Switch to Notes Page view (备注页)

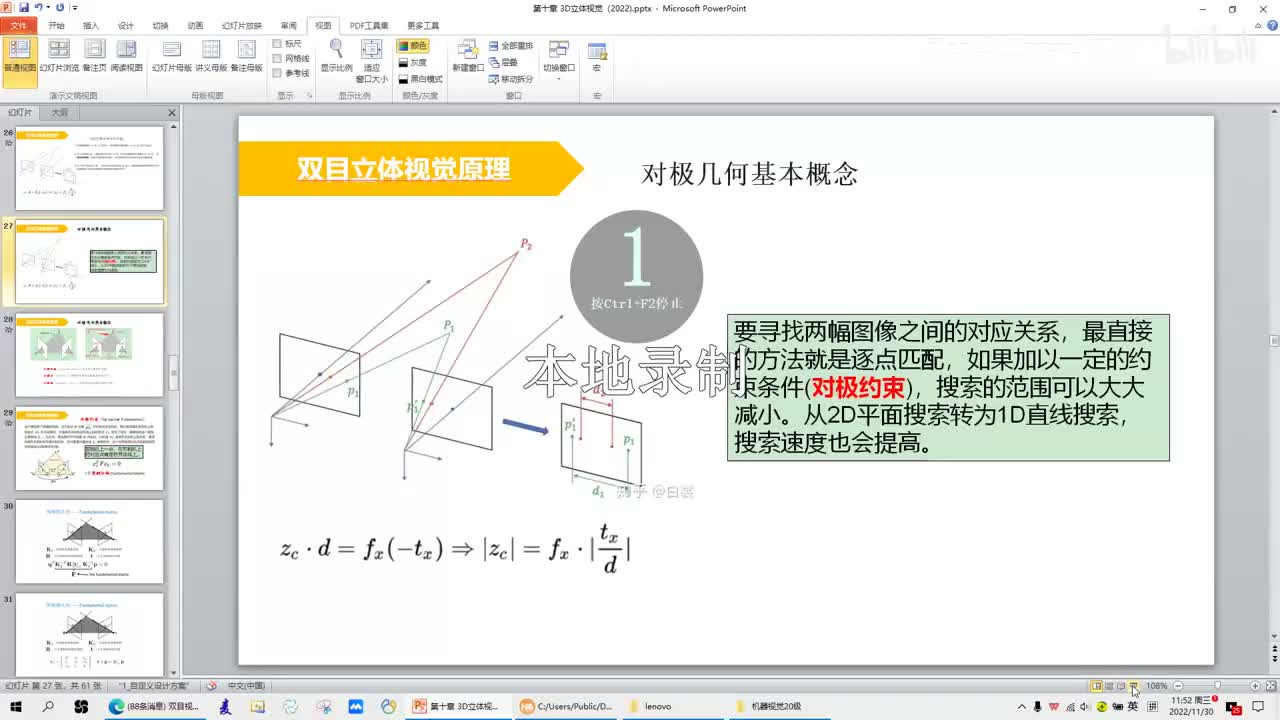pyautogui.click(x=95, y=56)
